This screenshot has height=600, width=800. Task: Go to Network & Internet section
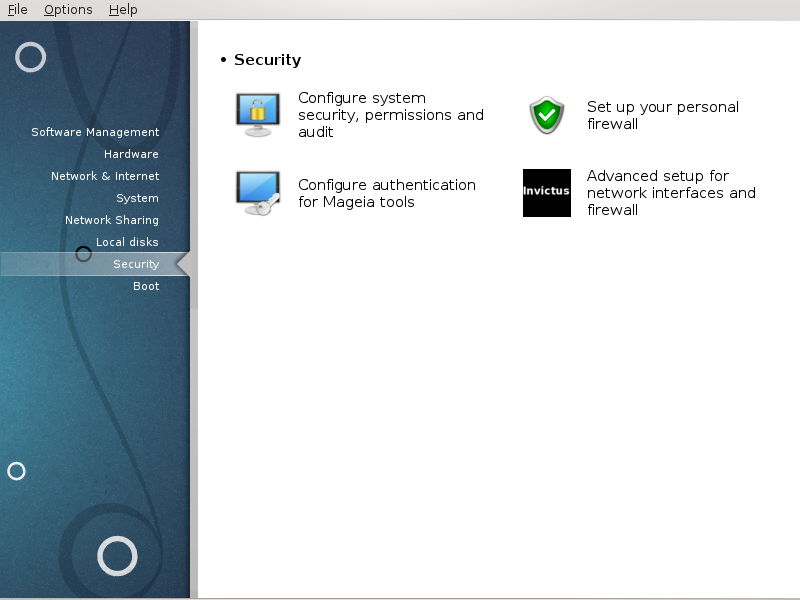coord(105,176)
